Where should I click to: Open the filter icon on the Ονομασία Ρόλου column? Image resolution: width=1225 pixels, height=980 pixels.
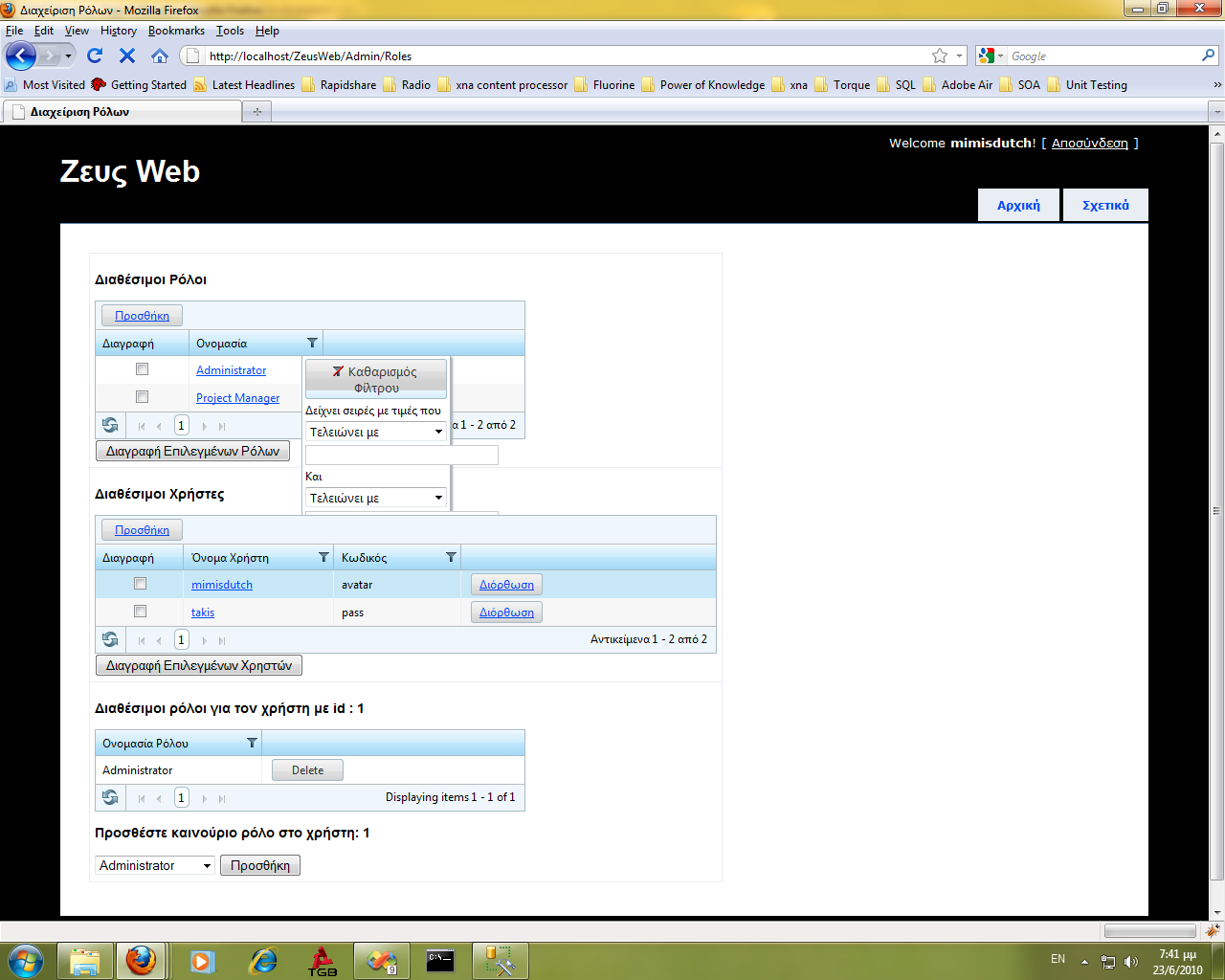click(252, 743)
